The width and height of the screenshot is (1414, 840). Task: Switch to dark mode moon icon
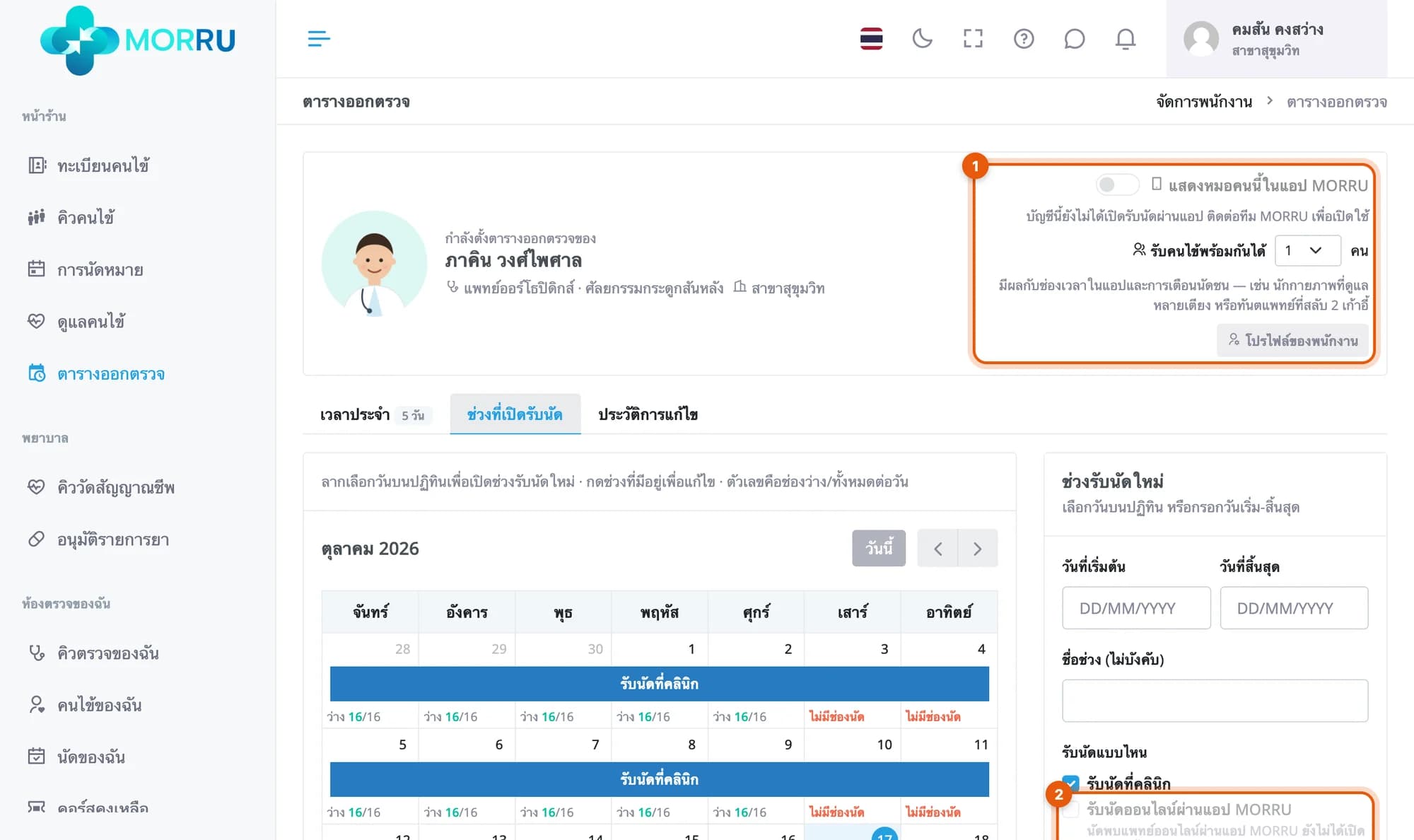922,39
